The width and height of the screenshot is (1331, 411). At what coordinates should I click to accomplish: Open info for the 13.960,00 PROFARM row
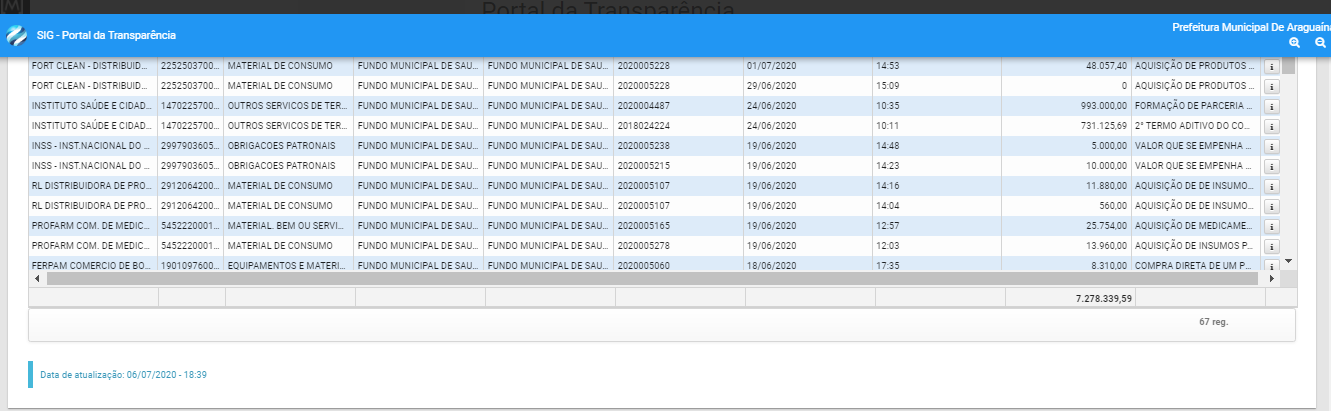pos(1272,246)
